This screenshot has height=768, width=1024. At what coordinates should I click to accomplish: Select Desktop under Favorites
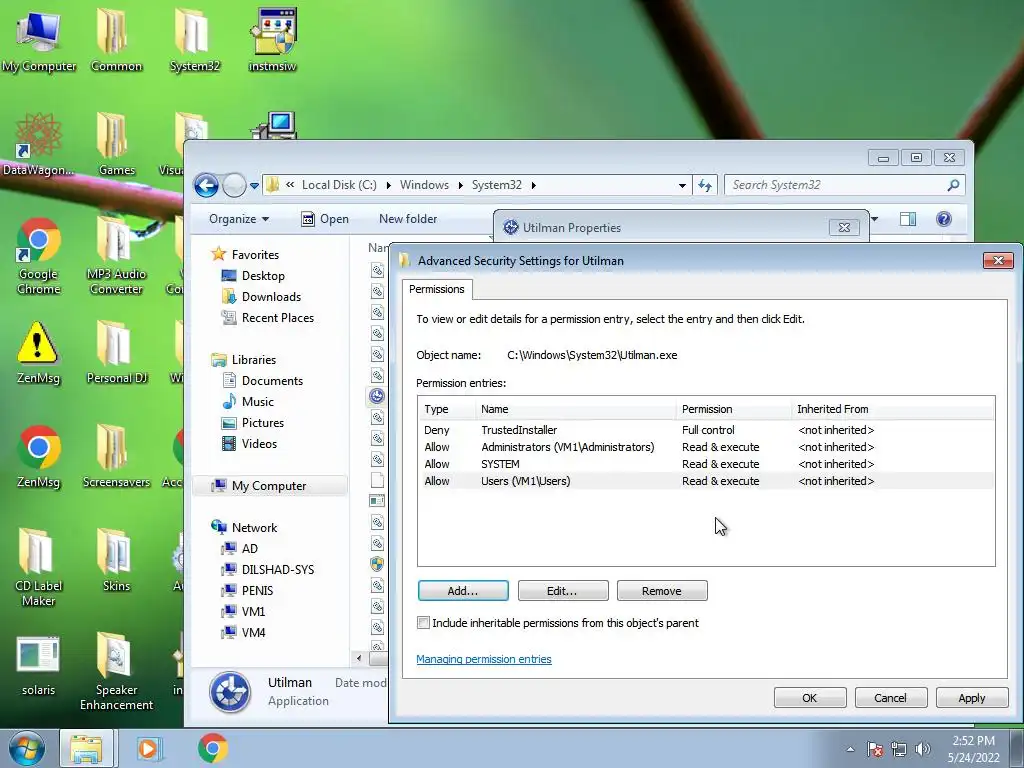pyautogui.click(x=253, y=276)
